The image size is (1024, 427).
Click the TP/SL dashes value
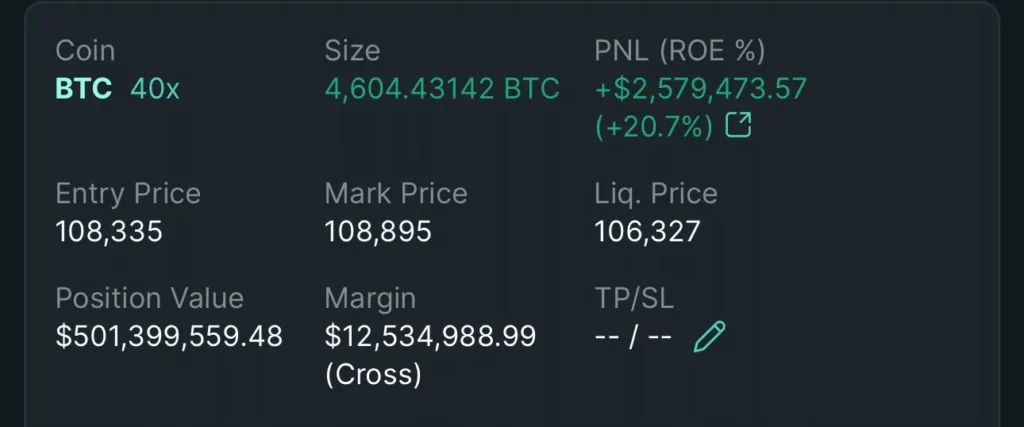[633, 337]
